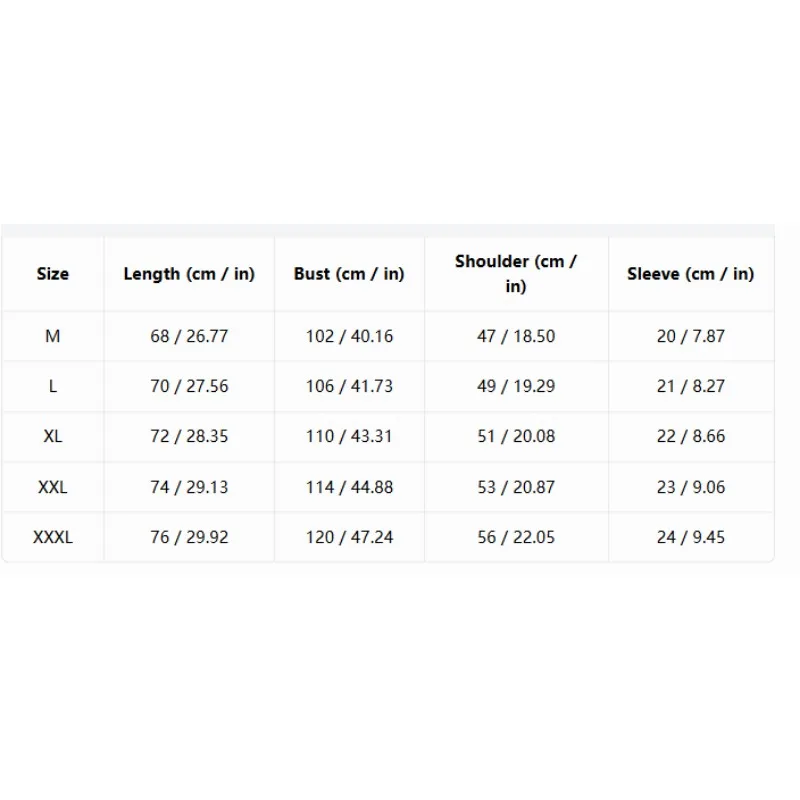Select the 47 / 18.50 shoulder cell
Viewport: 800px width, 800px height.
(x=516, y=336)
